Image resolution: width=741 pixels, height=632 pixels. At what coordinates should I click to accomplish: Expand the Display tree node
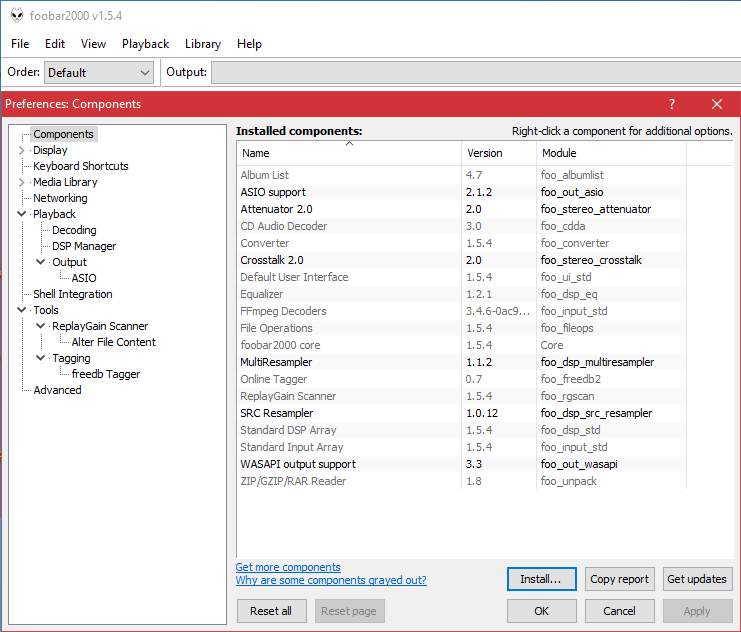[21, 150]
